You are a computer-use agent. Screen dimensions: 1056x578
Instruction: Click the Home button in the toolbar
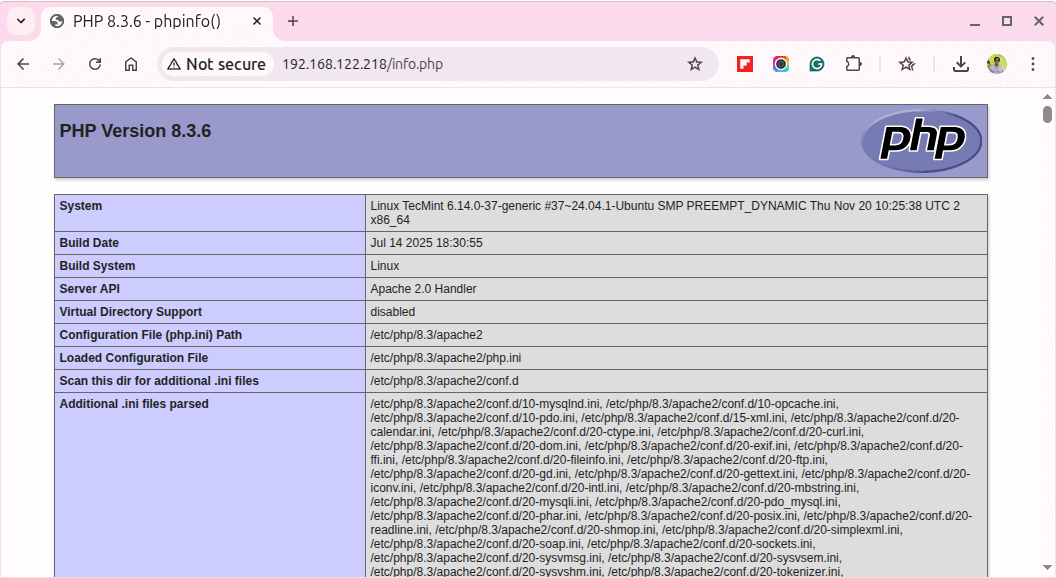click(x=131, y=63)
